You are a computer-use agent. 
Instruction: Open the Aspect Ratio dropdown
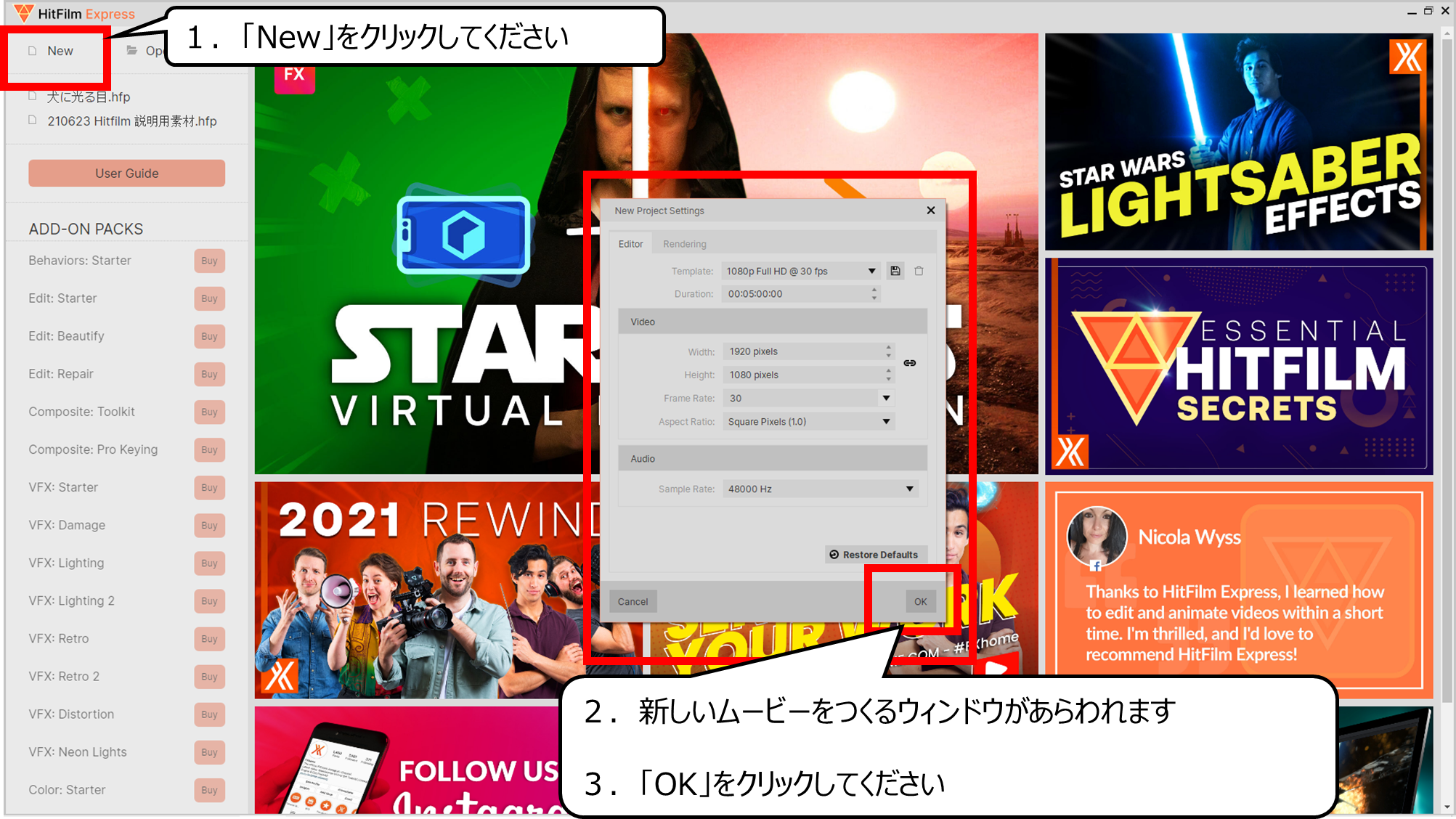click(x=808, y=422)
